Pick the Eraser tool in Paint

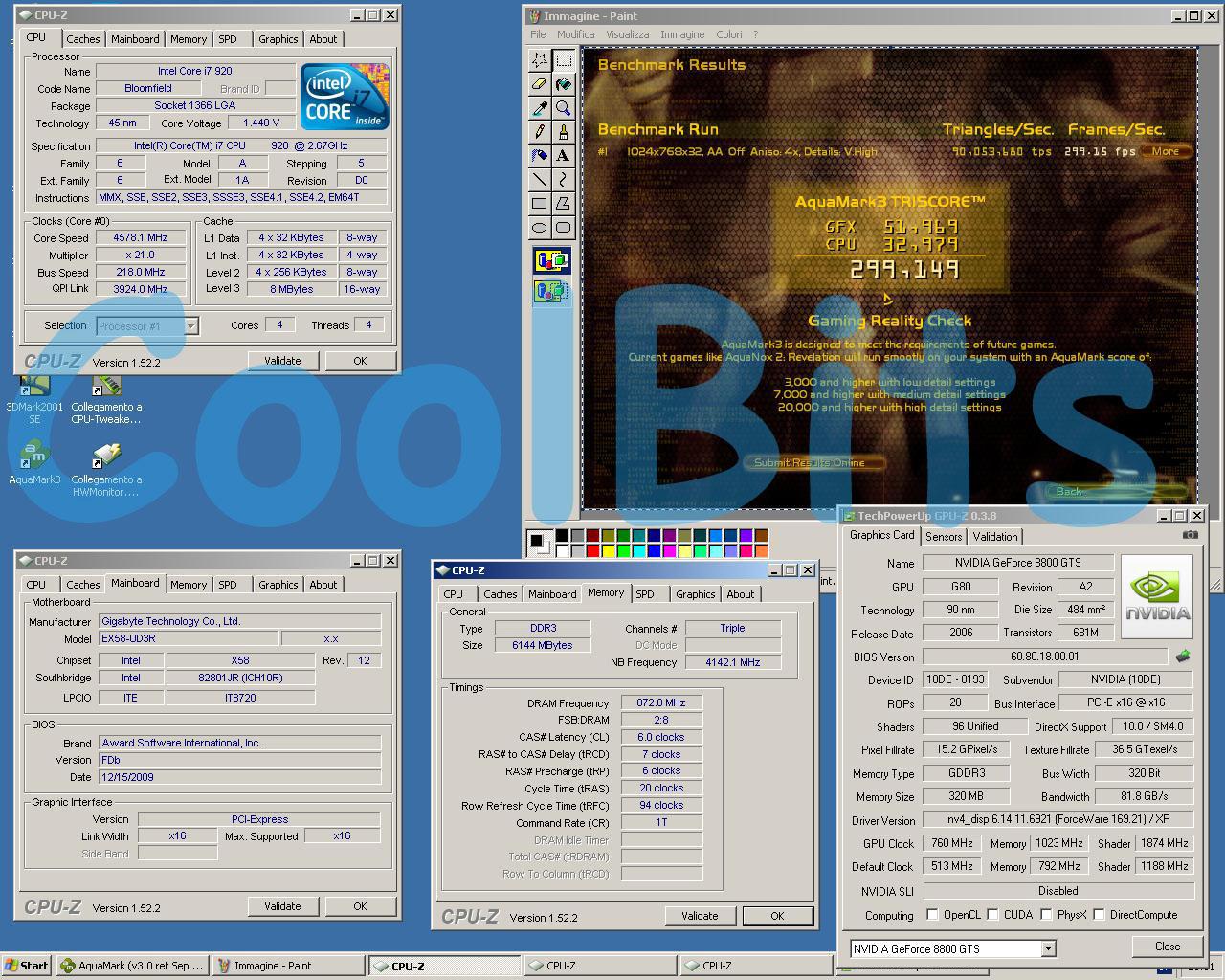(x=540, y=83)
